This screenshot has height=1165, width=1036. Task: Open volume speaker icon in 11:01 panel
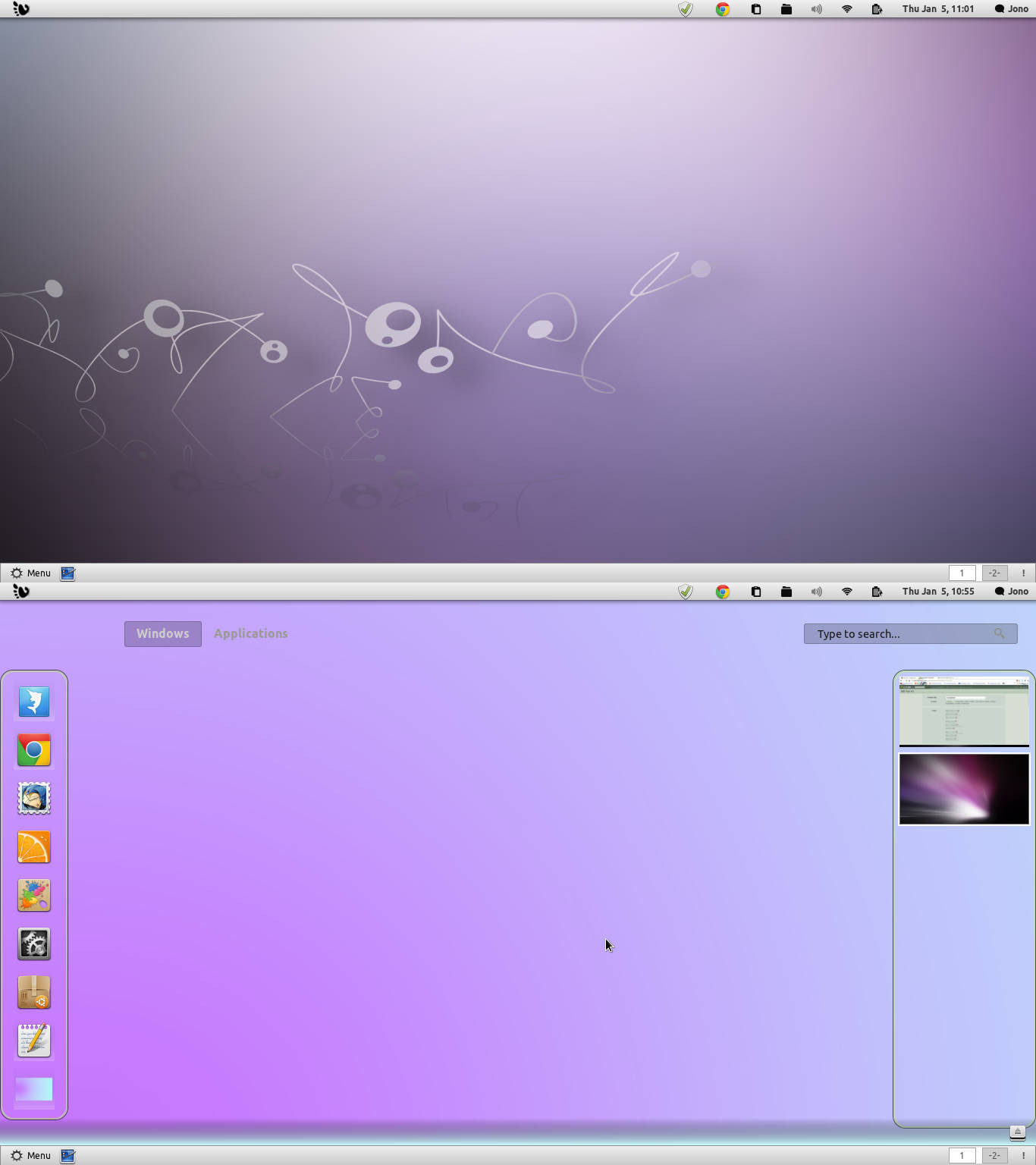[817, 9]
